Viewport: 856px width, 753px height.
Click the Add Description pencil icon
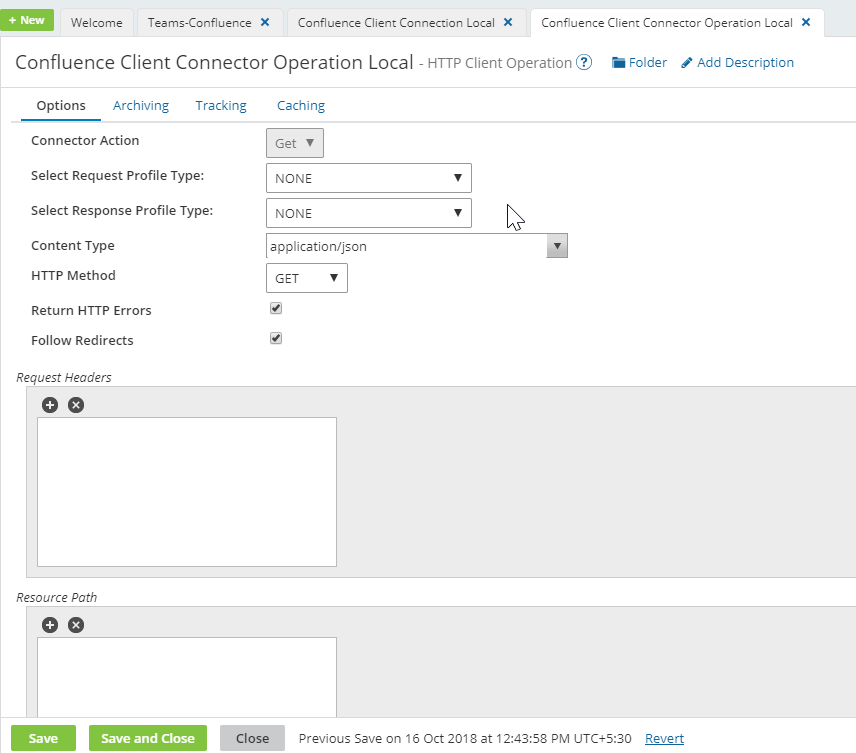click(x=686, y=63)
